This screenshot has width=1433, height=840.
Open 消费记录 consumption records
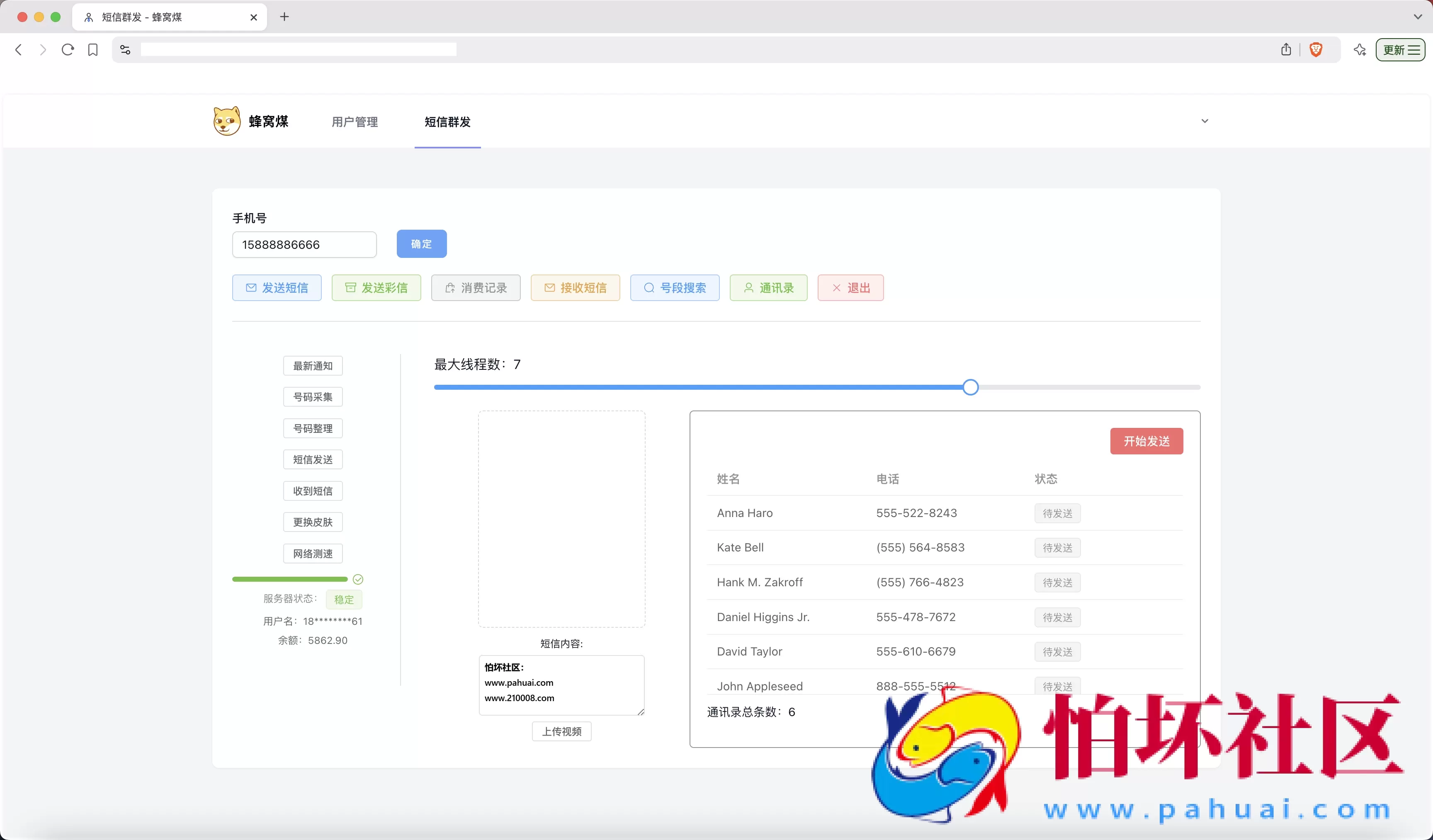(476, 288)
